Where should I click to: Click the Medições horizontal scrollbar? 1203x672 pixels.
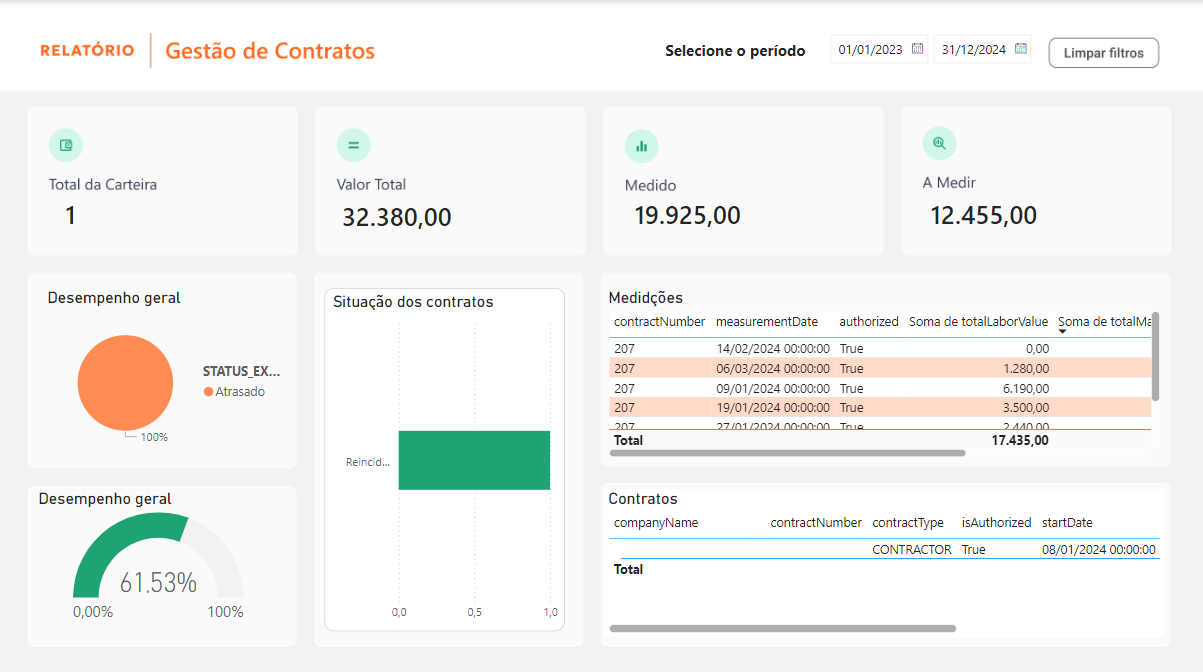787,453
